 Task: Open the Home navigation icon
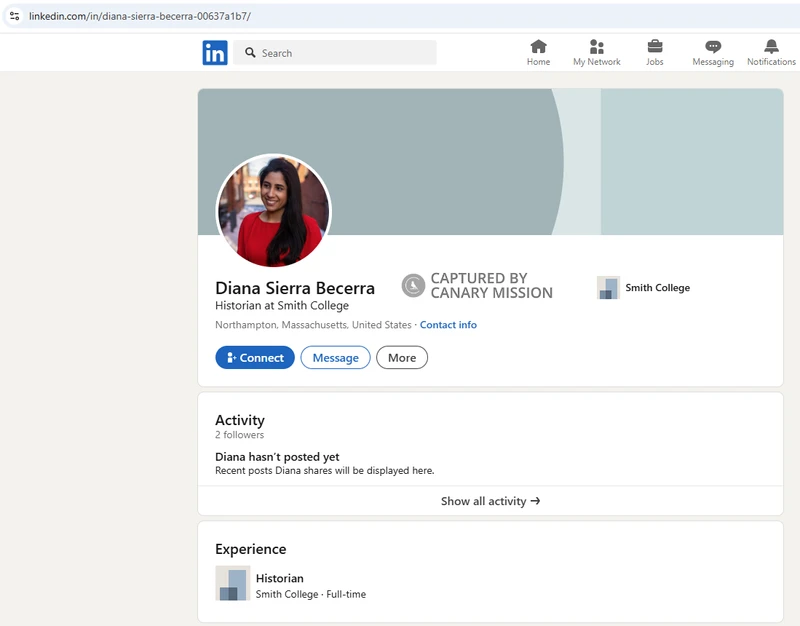pos(538,47)
